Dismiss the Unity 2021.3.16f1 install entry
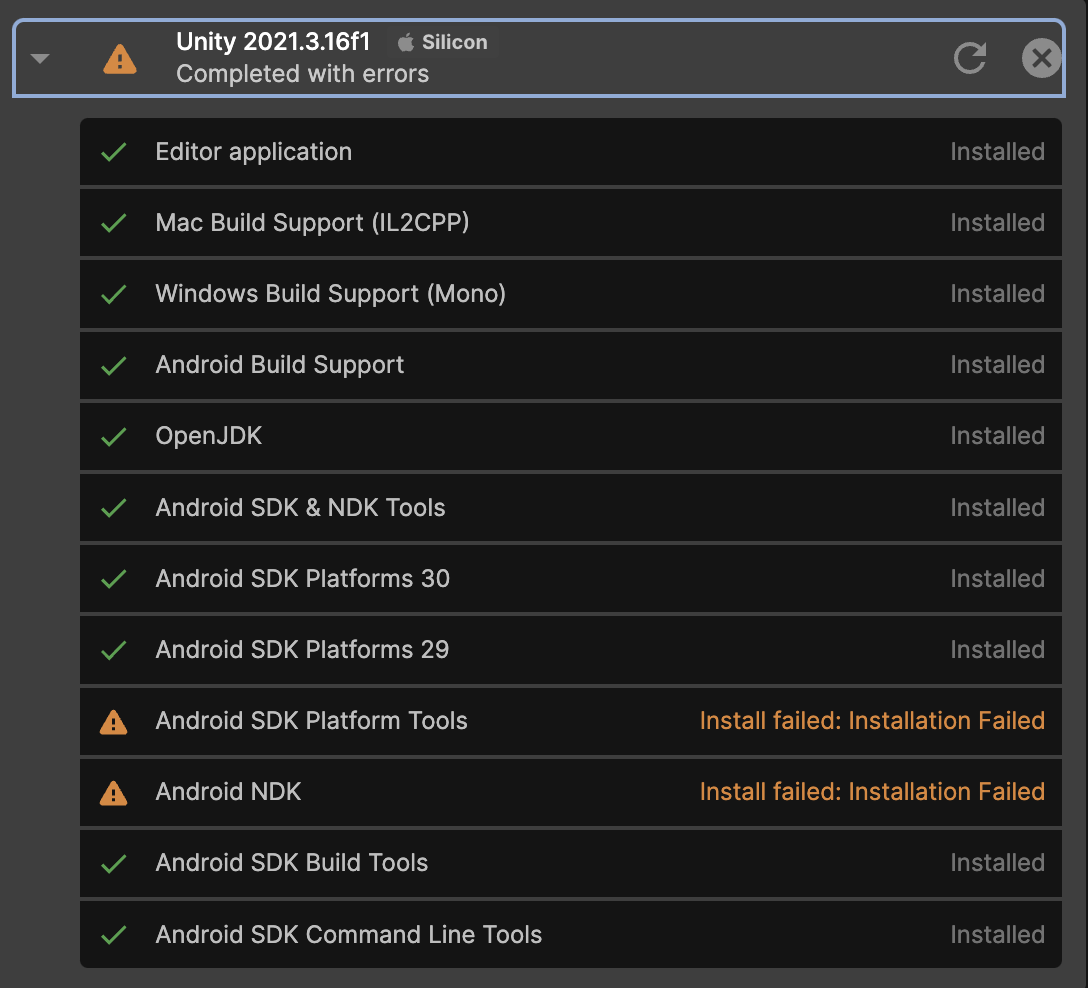The image size is (1088, 988). click(1041, 58)
